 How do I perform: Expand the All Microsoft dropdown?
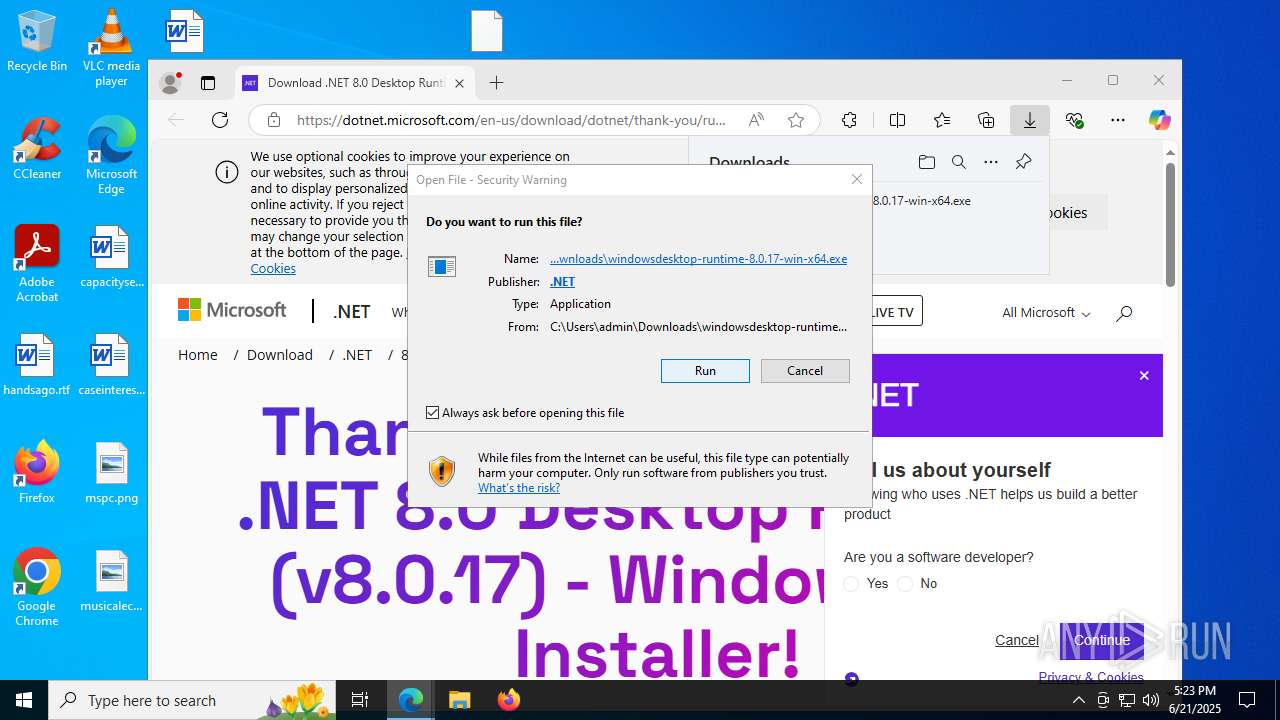click(x=1046, y=313)
